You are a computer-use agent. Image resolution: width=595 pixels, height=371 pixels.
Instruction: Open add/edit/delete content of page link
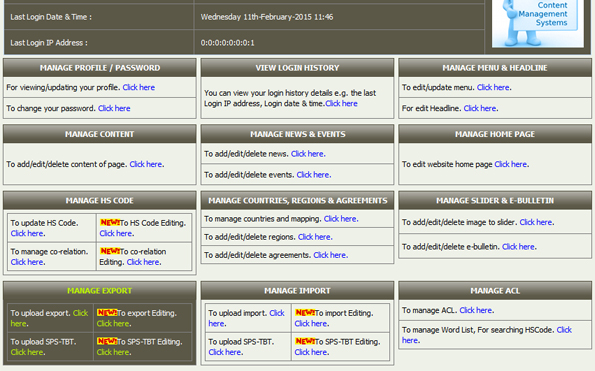point(146,164)
